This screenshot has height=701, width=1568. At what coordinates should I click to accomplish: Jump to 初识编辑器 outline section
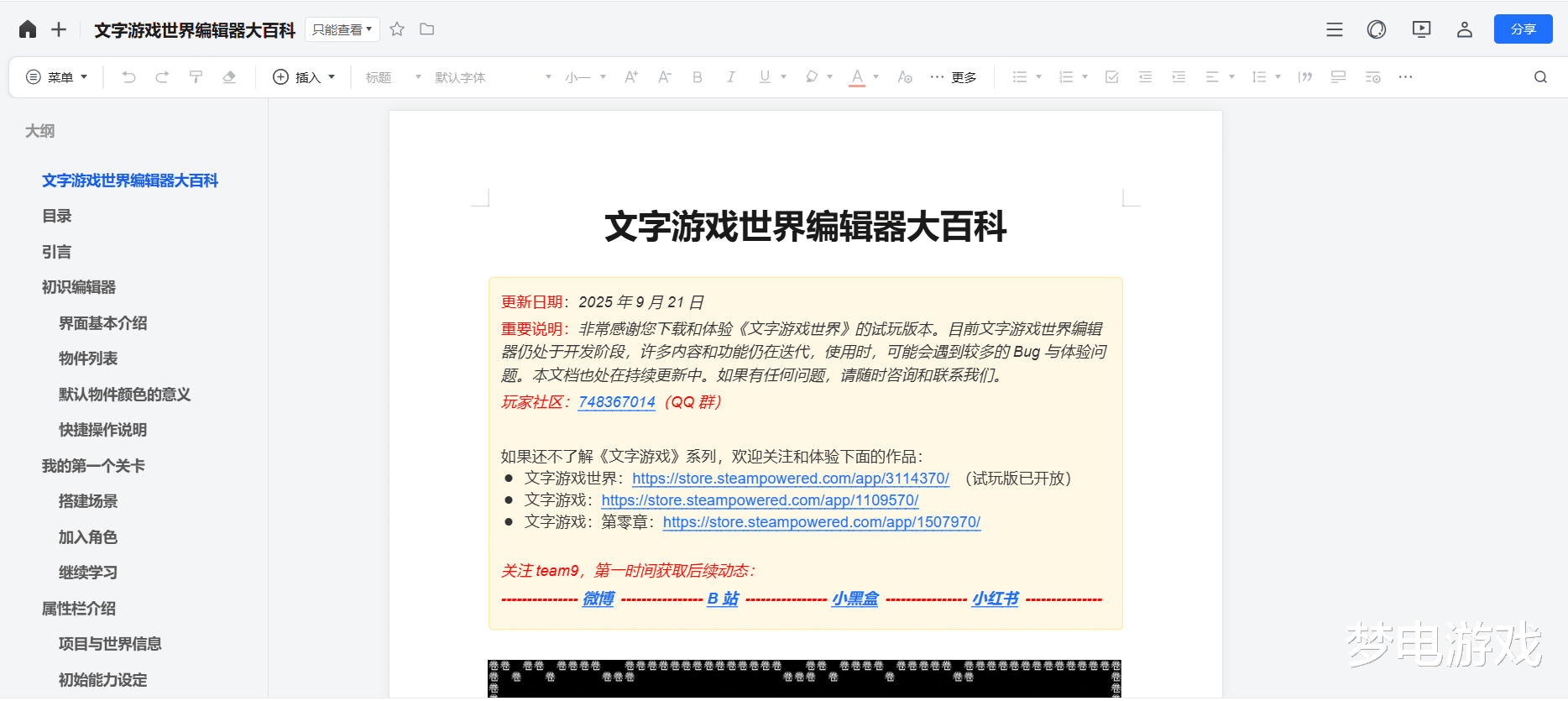pyautogui.click(x=79, y=287)
